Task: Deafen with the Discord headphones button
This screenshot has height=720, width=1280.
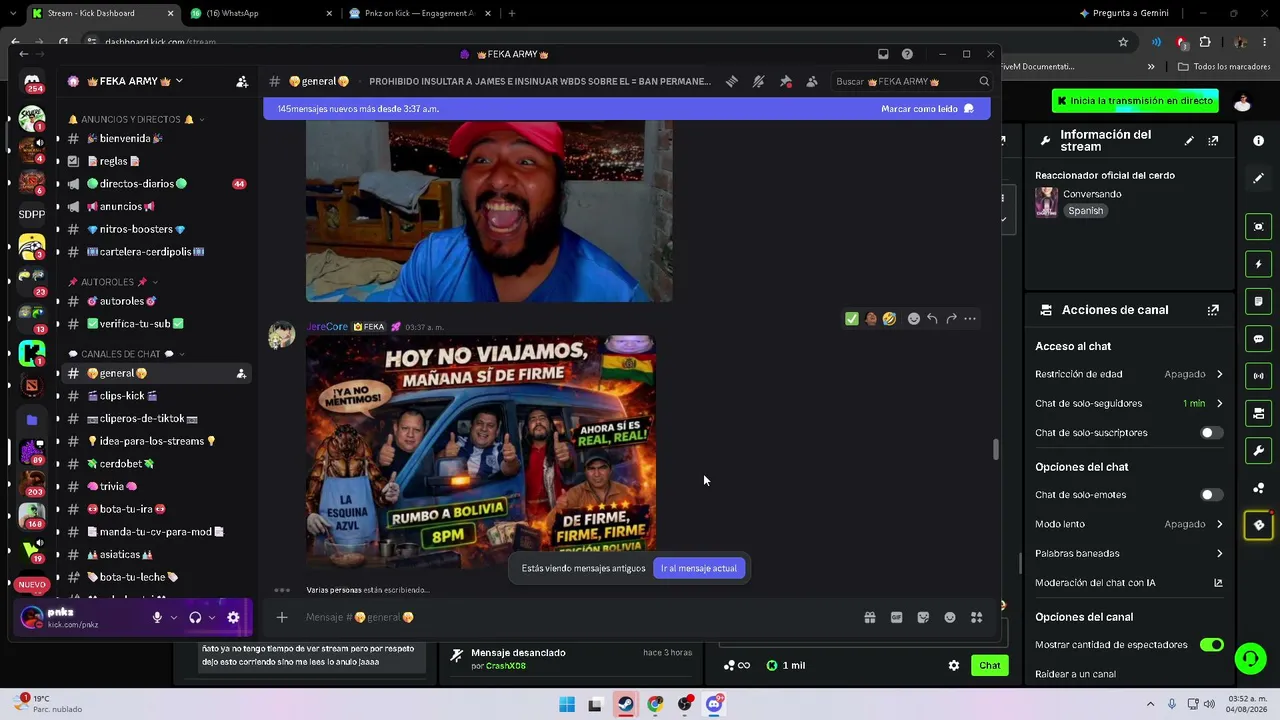Action: click(x=195, y=618)
